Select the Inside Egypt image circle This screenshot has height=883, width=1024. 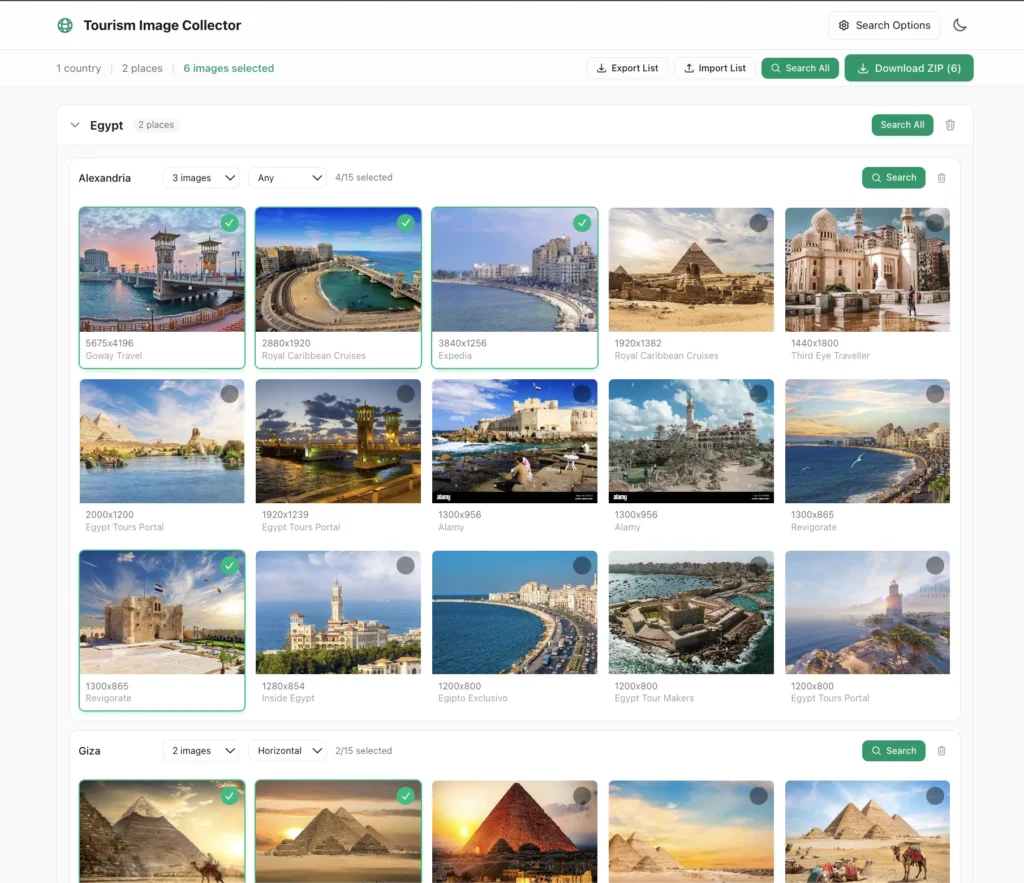pos(406,566)
